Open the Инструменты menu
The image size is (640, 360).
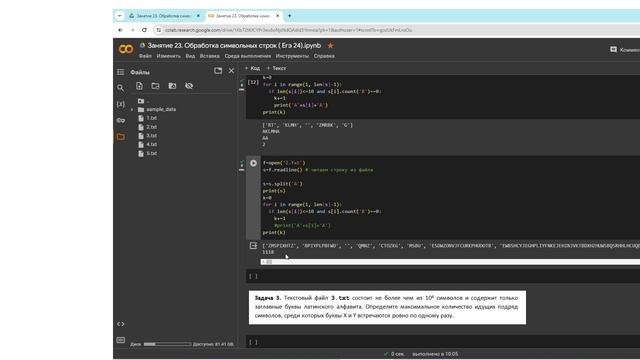click(292, 56)
